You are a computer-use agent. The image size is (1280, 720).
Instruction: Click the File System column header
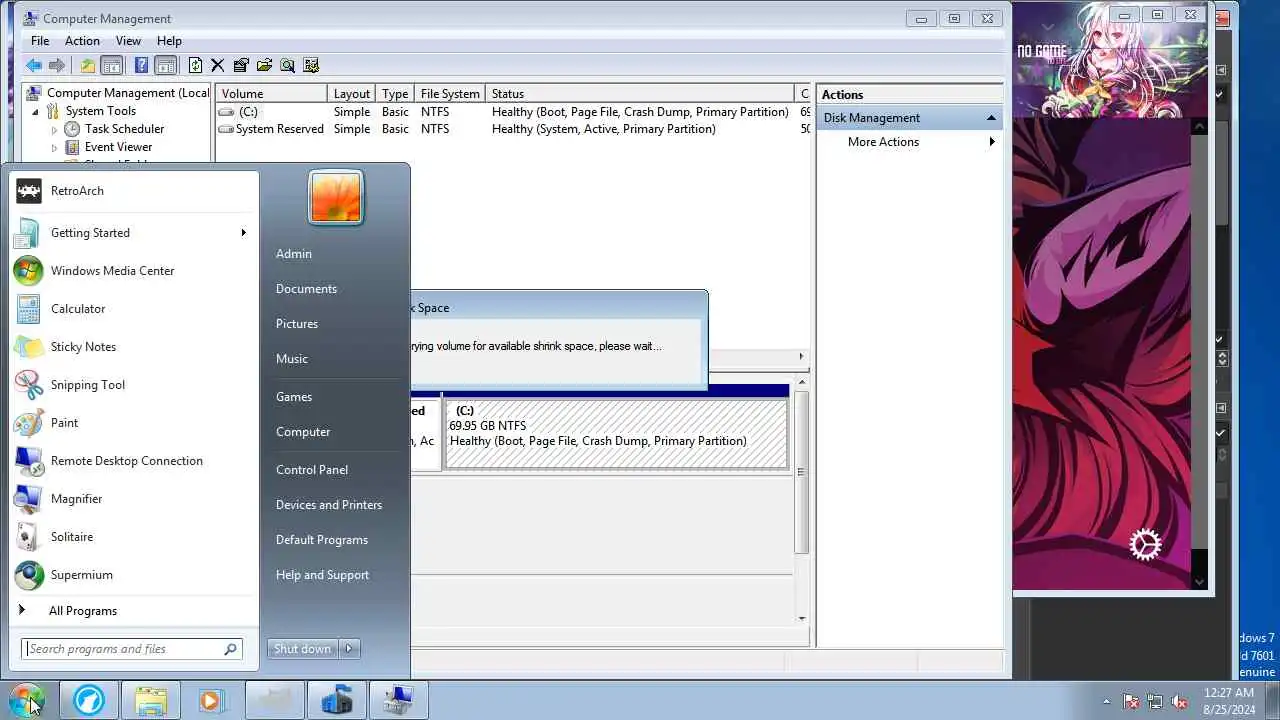[x=449, y=94]
